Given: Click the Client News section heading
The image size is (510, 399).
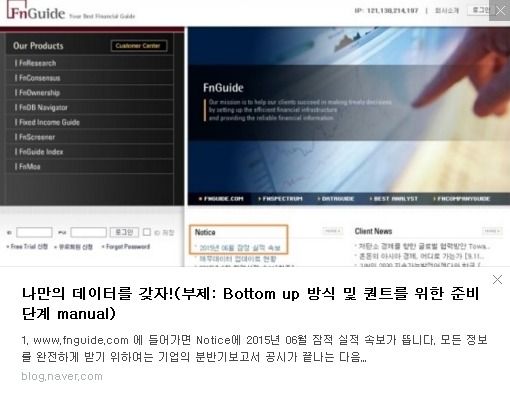Looking at the screenshot, I should click(373, 231).
